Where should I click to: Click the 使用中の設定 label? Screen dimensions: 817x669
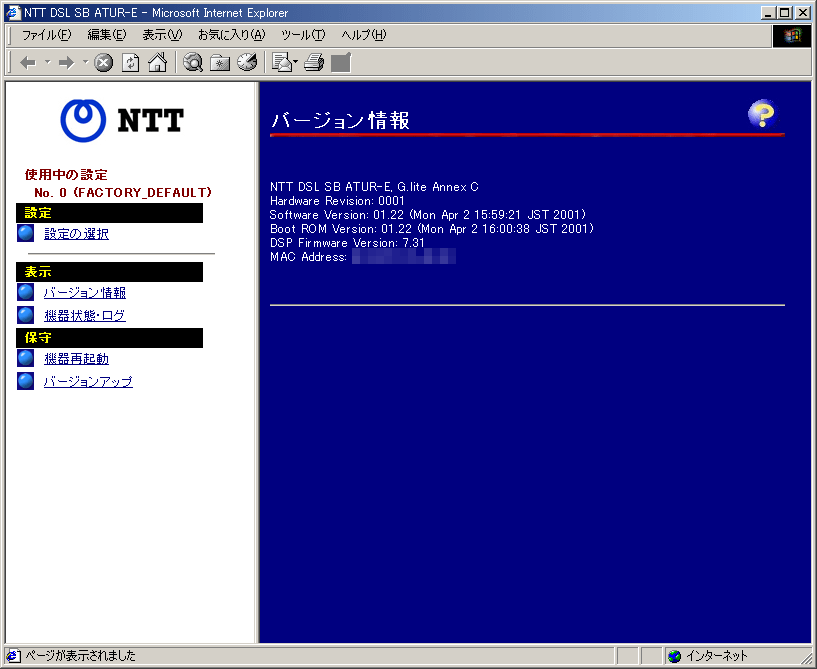point(66,175)
